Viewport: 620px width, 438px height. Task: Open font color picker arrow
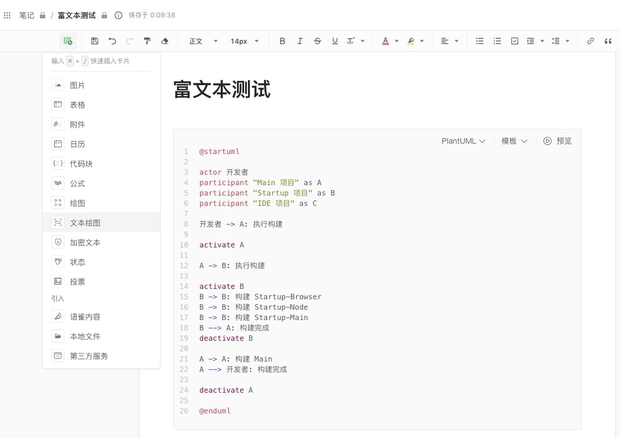pos(397,41)
